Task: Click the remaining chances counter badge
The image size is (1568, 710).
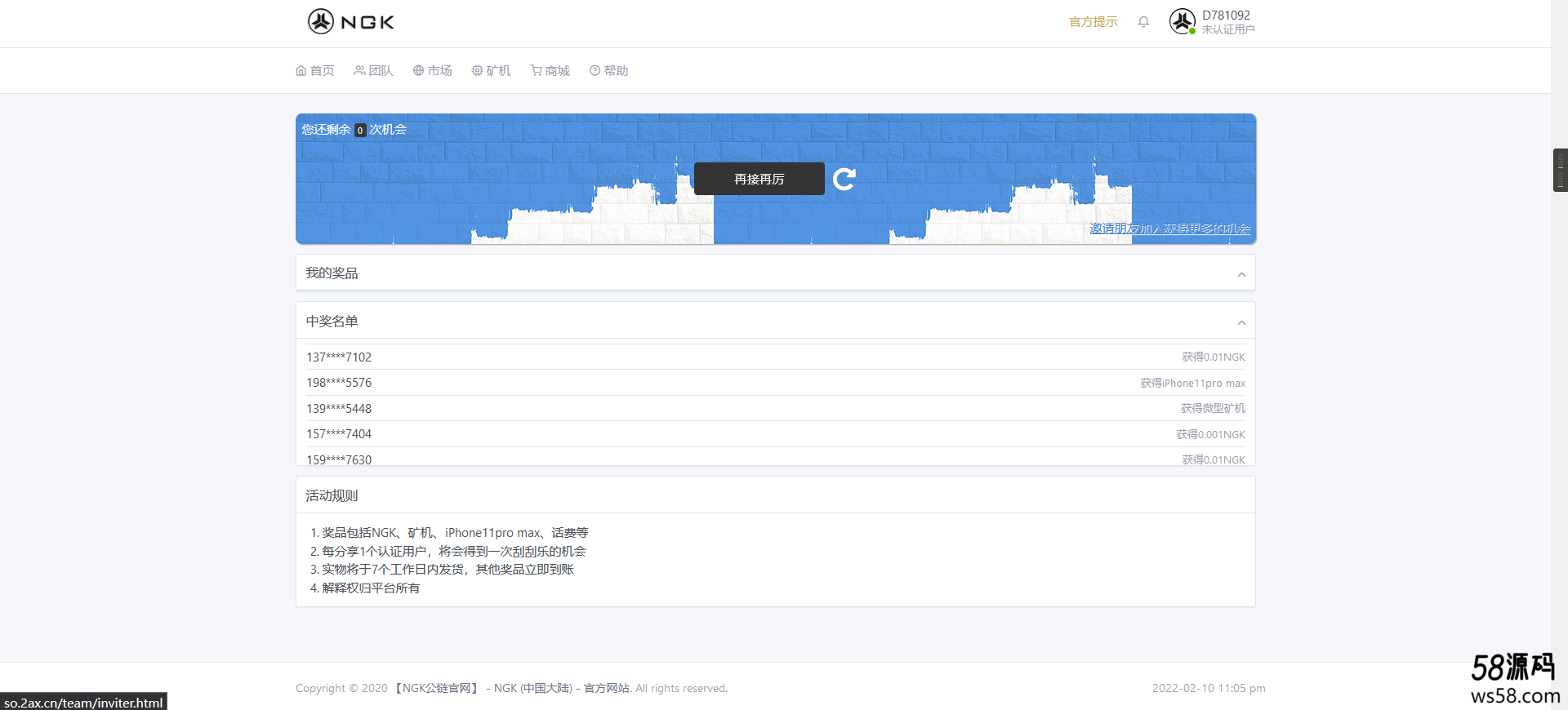Action: pyautogui.click(x=360, y=131)
